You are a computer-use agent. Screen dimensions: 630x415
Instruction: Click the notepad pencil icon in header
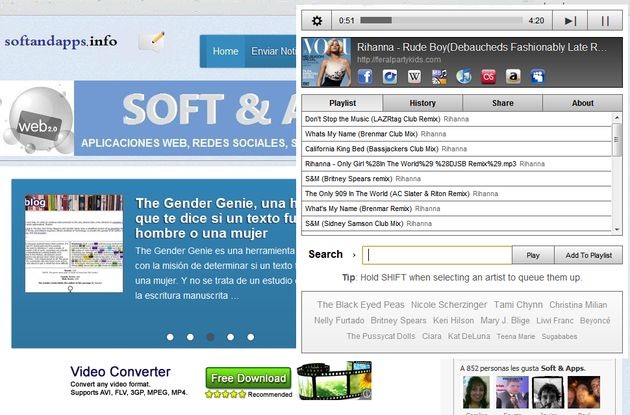pyautogui.click(x=151, y=41)
